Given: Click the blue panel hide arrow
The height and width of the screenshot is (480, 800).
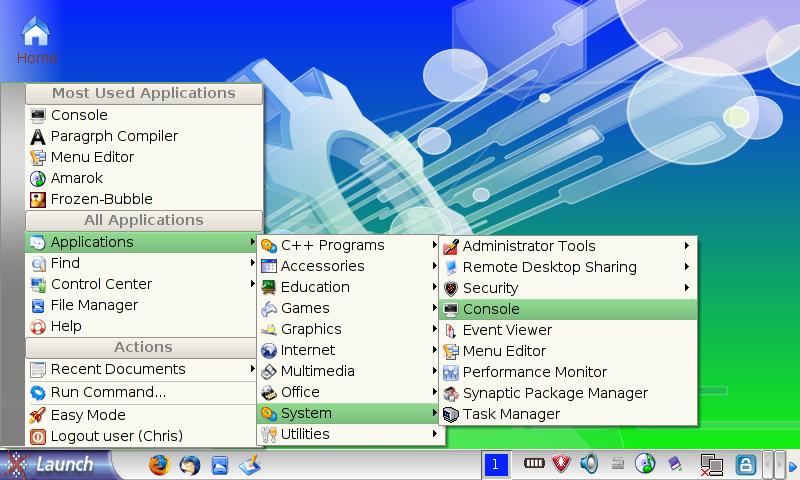Looking at the screenshot, I should click(792, 466).
